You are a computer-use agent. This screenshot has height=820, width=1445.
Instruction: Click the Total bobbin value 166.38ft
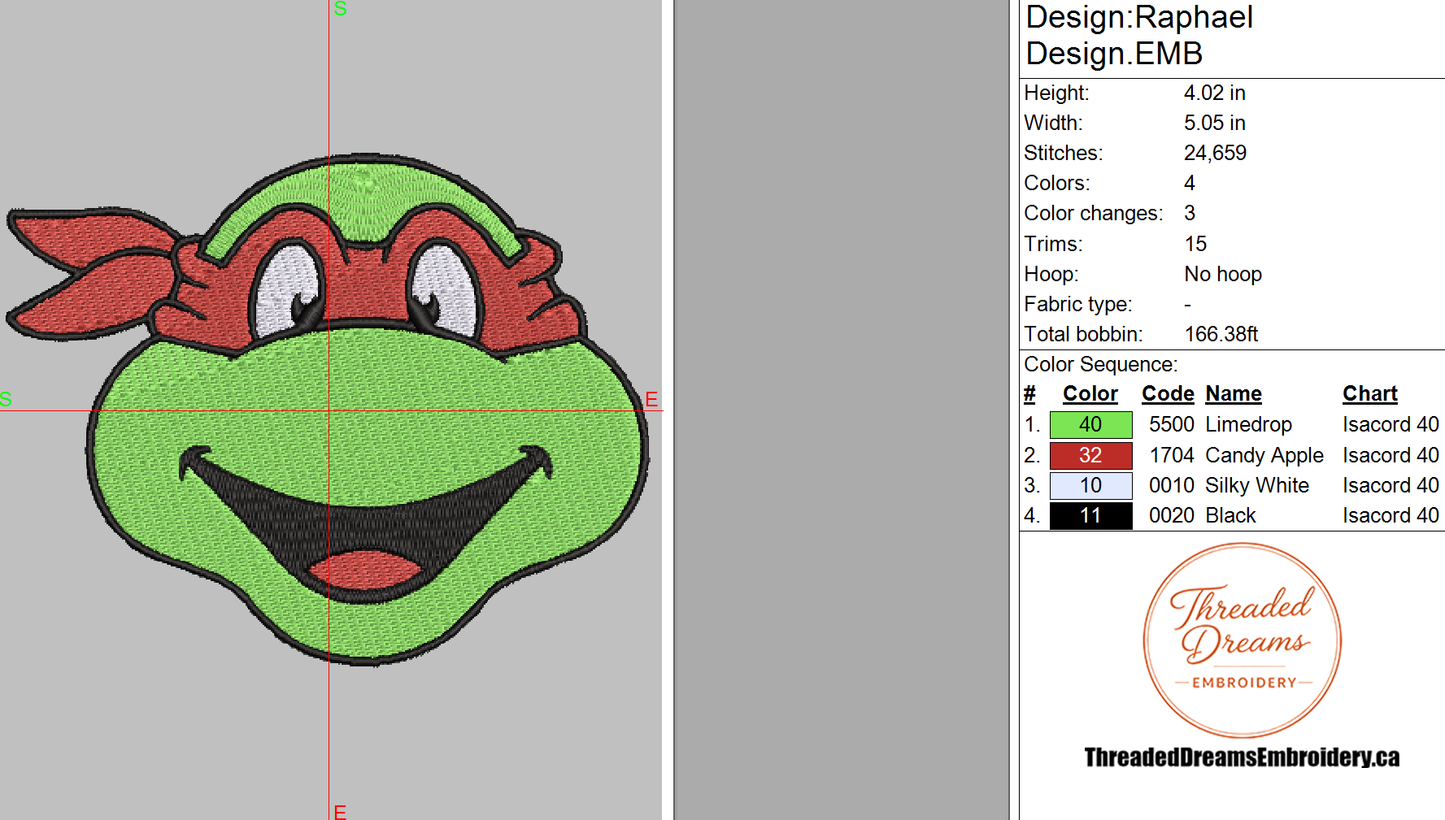click(1221, 334)
